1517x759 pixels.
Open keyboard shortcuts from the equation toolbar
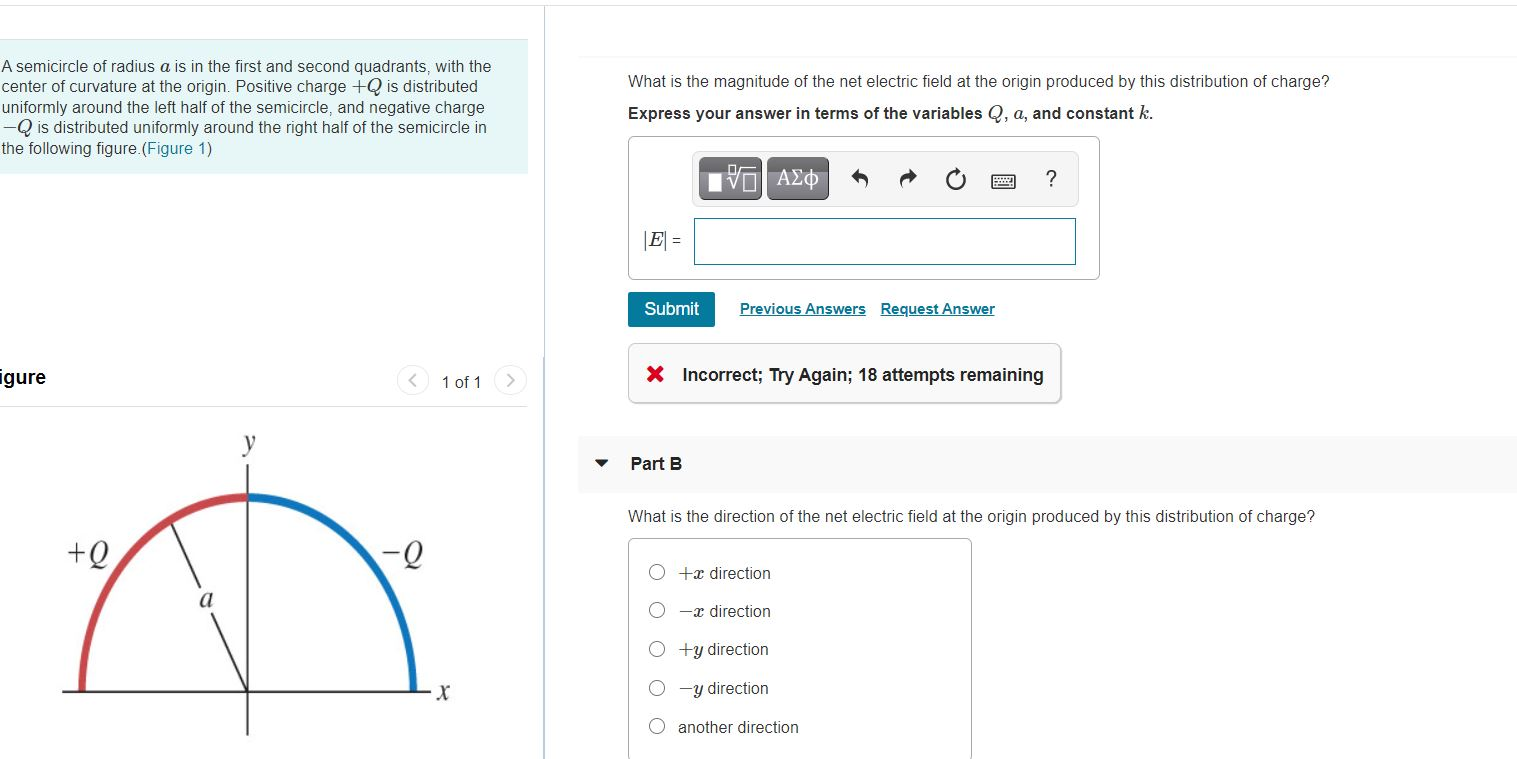pyautogui.click(x=1002, y=179)
